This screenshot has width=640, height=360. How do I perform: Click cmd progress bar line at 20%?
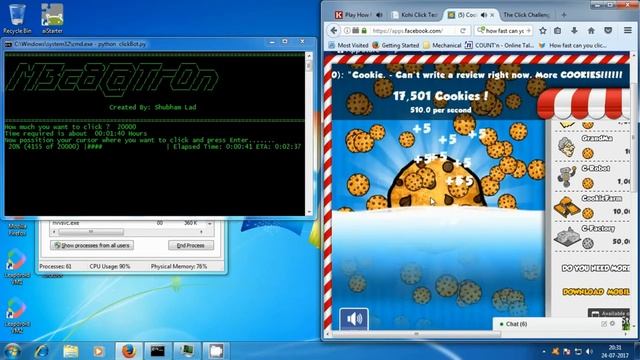click(x=154, y=147)
